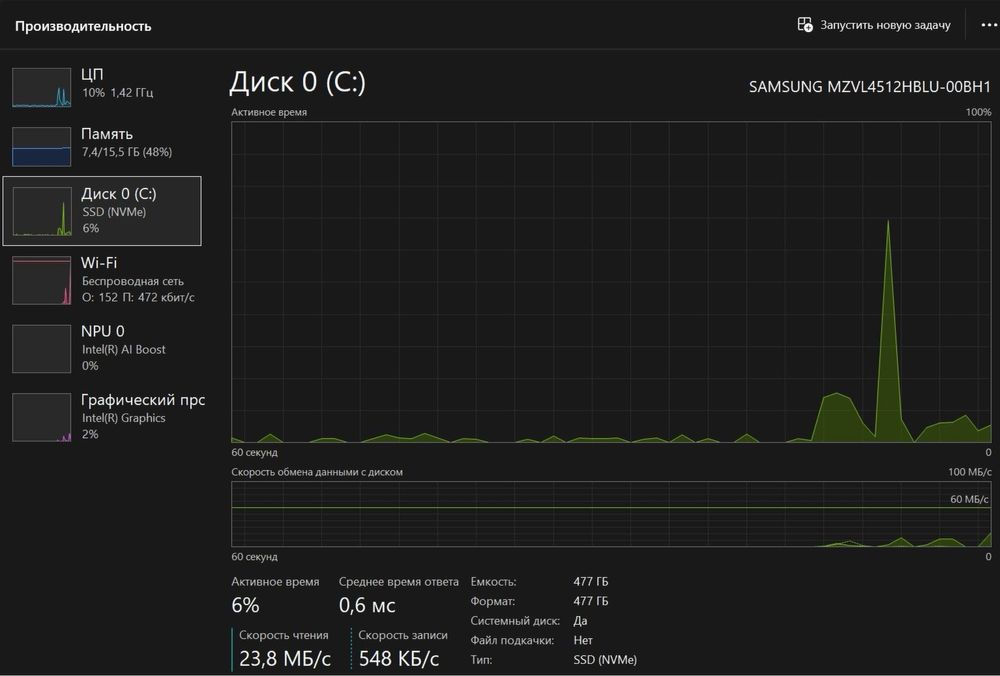This screenshot has width=1000, height=676.
Task: Select the ЦП performance item
Action: point(102,87)
